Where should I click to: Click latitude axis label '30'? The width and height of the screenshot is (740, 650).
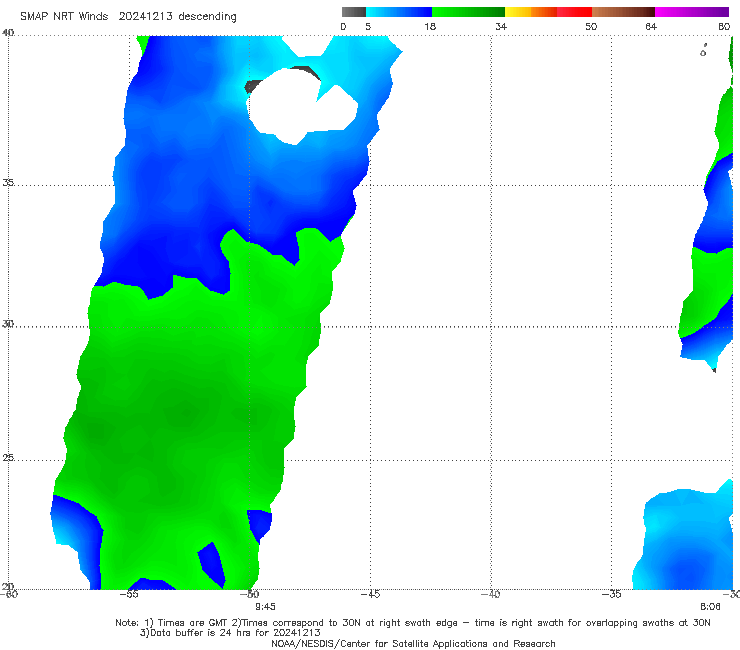click(x=8, y=324)
